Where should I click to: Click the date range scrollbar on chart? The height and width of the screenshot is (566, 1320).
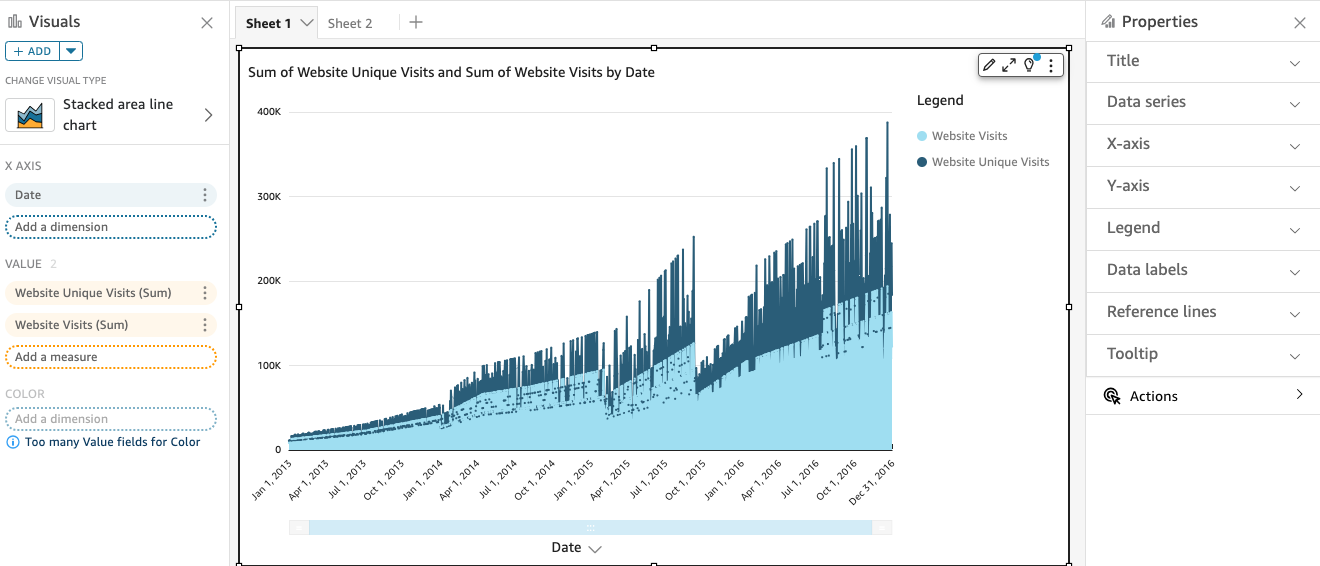(x=590, y=527)
